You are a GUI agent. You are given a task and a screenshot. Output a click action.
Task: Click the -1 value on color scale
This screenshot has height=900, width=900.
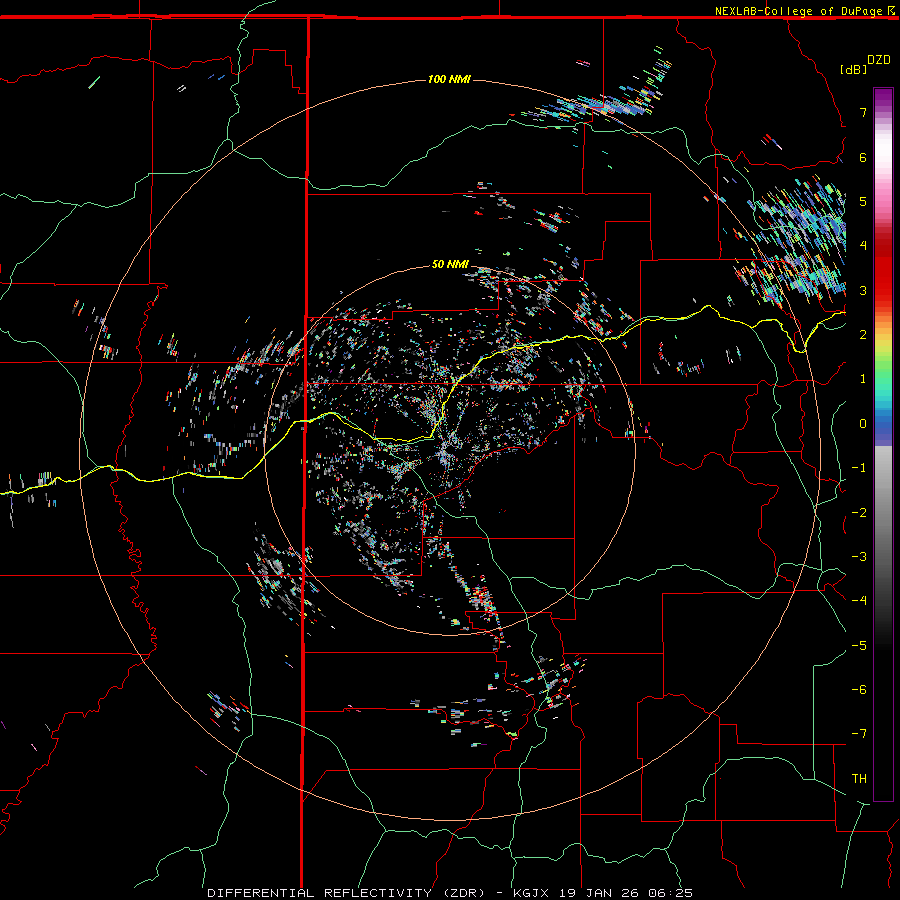click(x=859, y=468)
